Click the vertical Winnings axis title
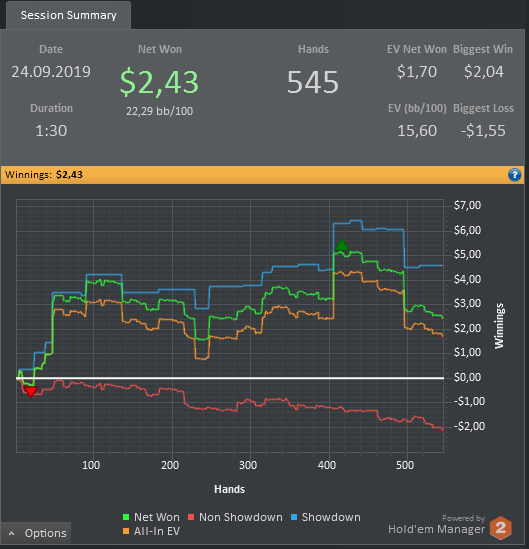 499,326
